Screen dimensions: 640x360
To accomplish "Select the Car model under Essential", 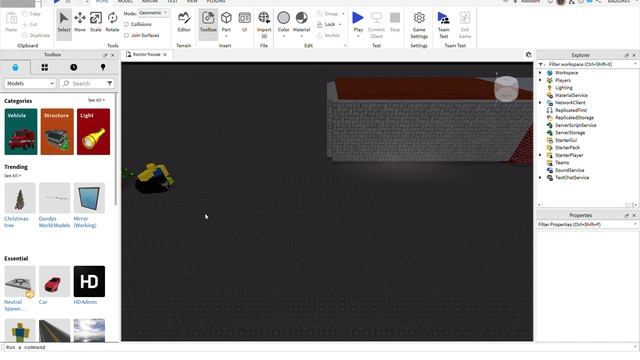I will click(x=54, y=285).
